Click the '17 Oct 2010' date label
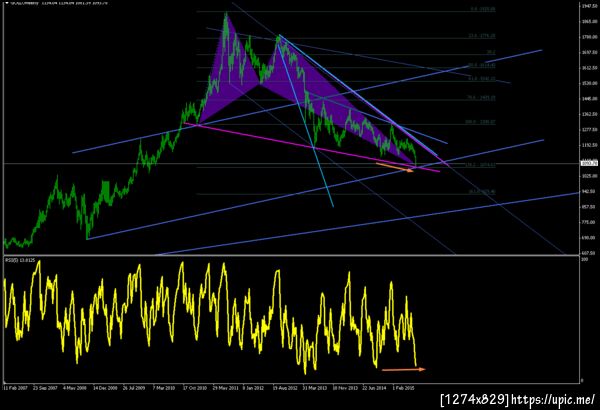This screenshot has height=410, width=600. [194, 388]
